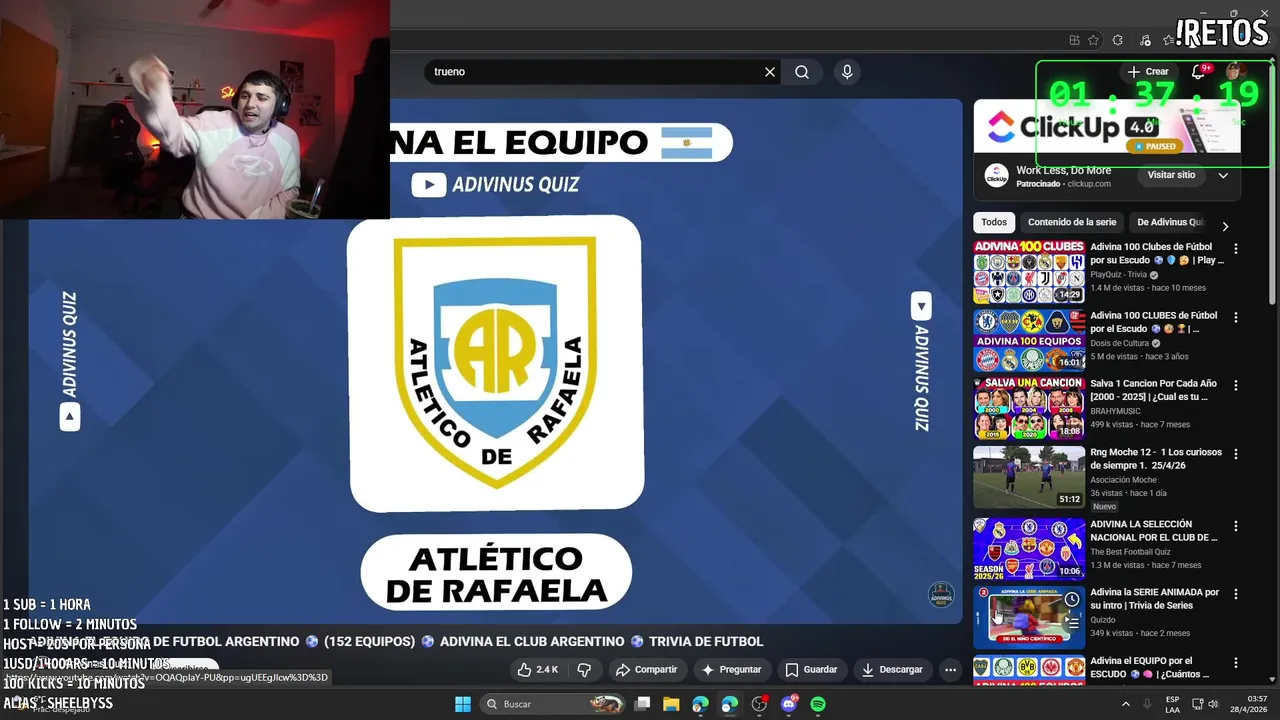This screenshot has height=720, width=1280.
Task: Save the video with Guardar
Action: point(811,669)
